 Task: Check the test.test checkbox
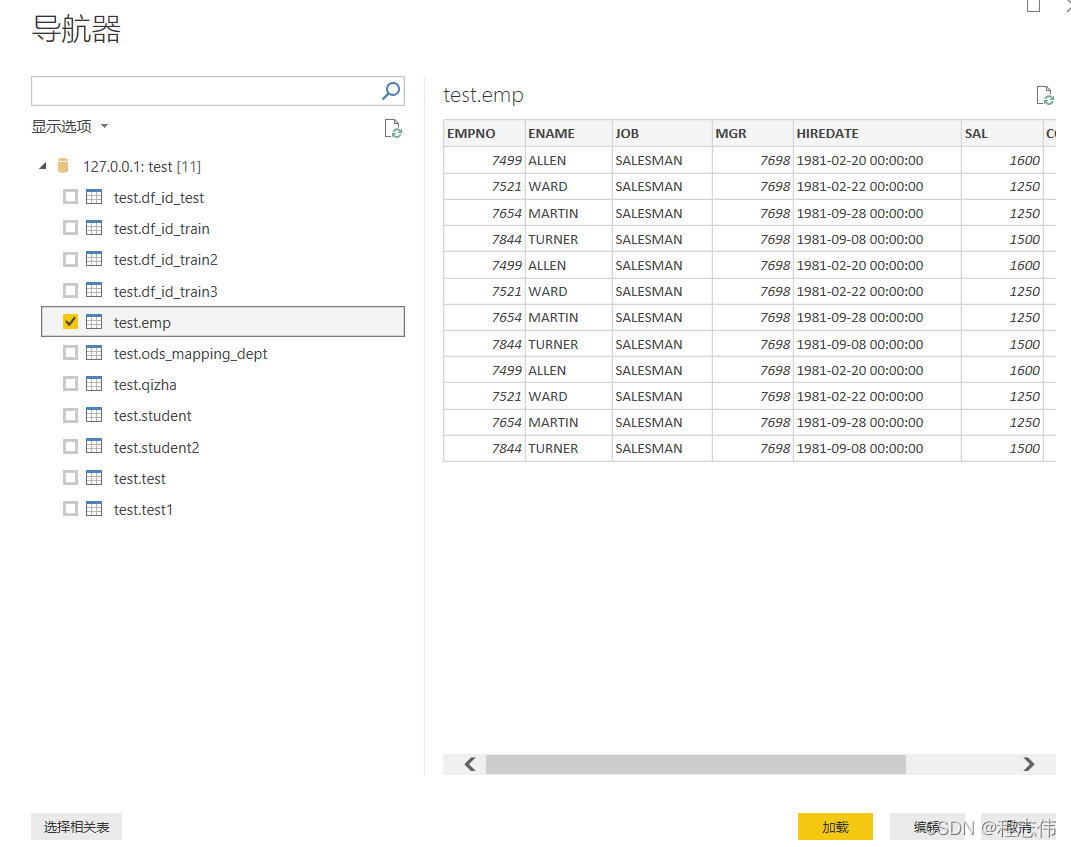pos(70,478)
